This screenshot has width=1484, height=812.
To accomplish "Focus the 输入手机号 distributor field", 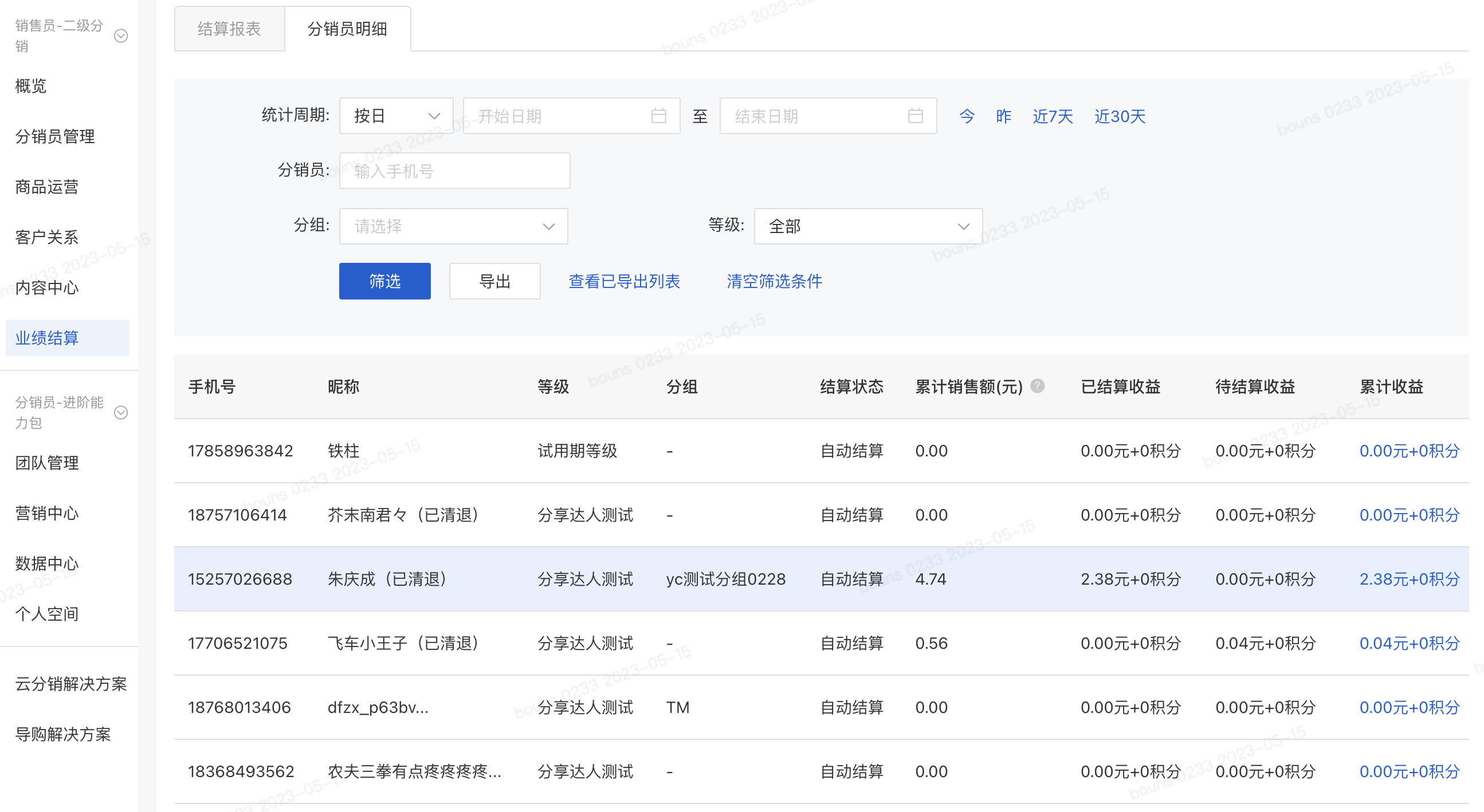I will coord(454,171).
